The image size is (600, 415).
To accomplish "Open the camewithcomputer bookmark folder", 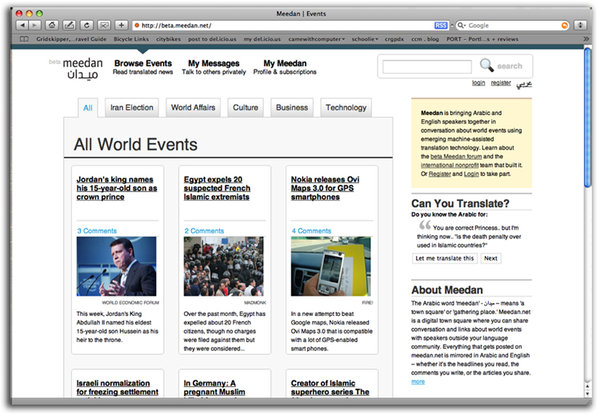I will click(316, 39).
